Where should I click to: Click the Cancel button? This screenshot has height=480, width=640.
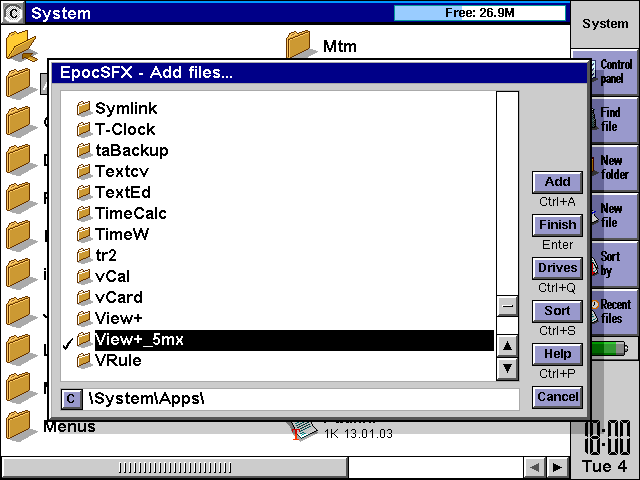pos(557,397)
